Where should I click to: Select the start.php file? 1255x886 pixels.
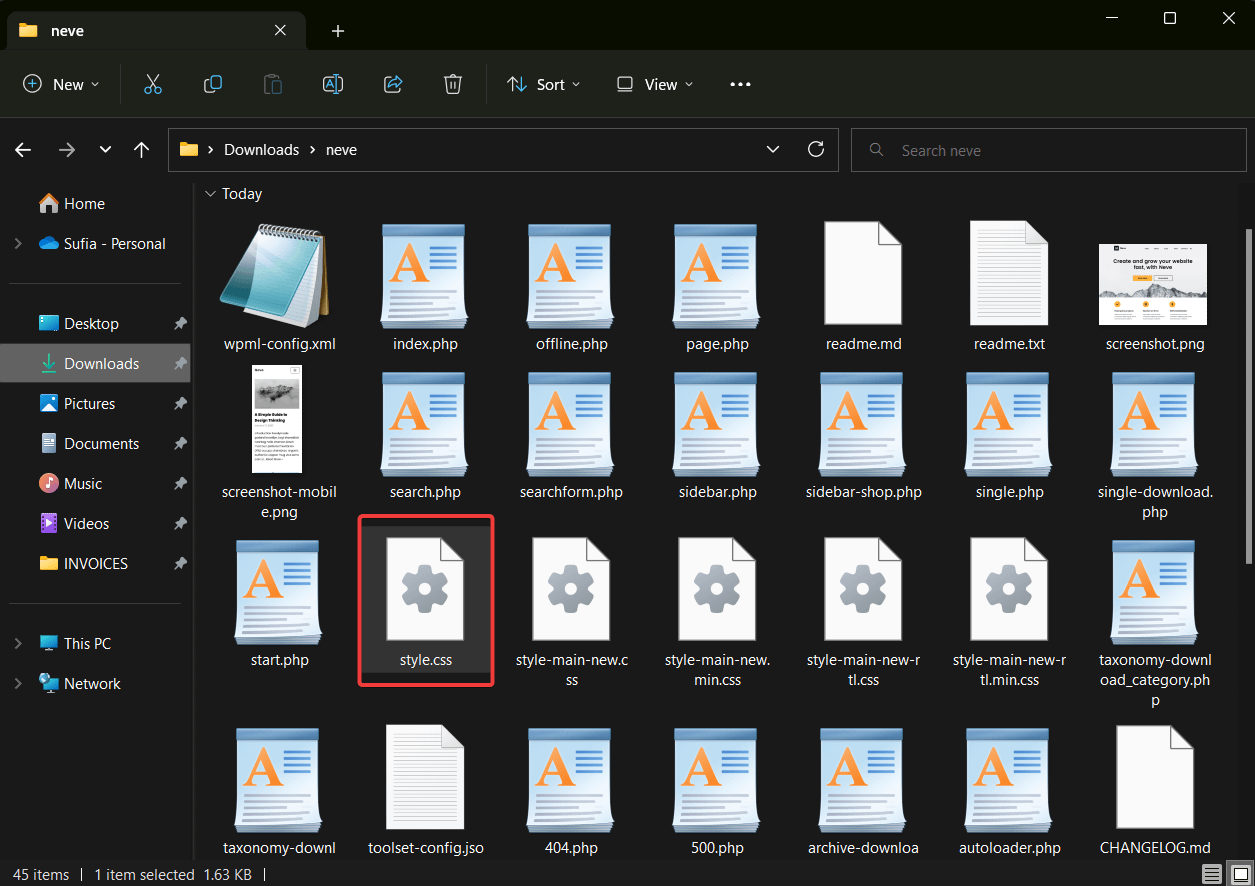click(279, 605)
